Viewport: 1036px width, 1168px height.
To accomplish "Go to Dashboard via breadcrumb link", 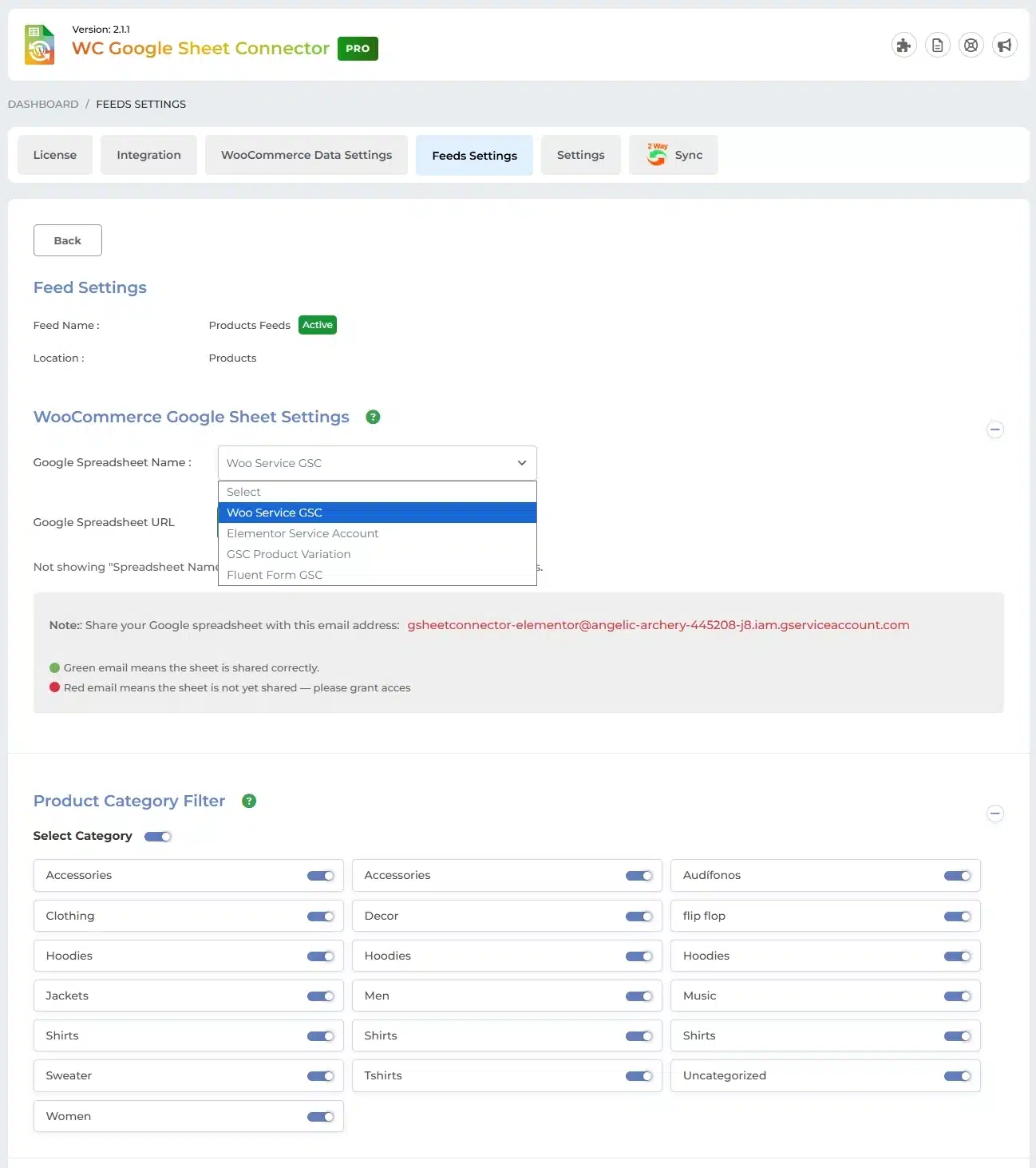I will point(43,104).
